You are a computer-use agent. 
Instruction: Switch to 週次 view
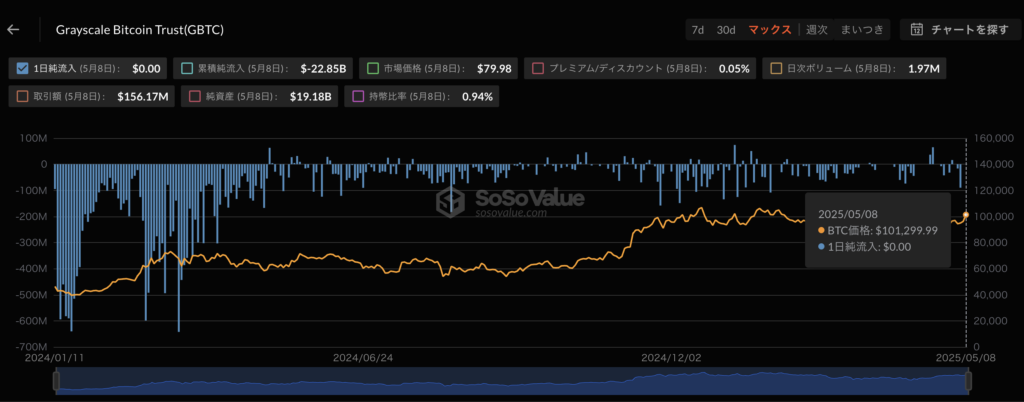pos(817,30)
